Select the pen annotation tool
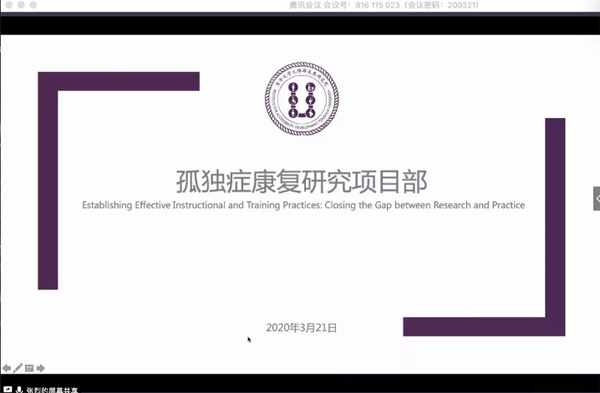This screenshot has height=393, width=600. click(18, 368)
